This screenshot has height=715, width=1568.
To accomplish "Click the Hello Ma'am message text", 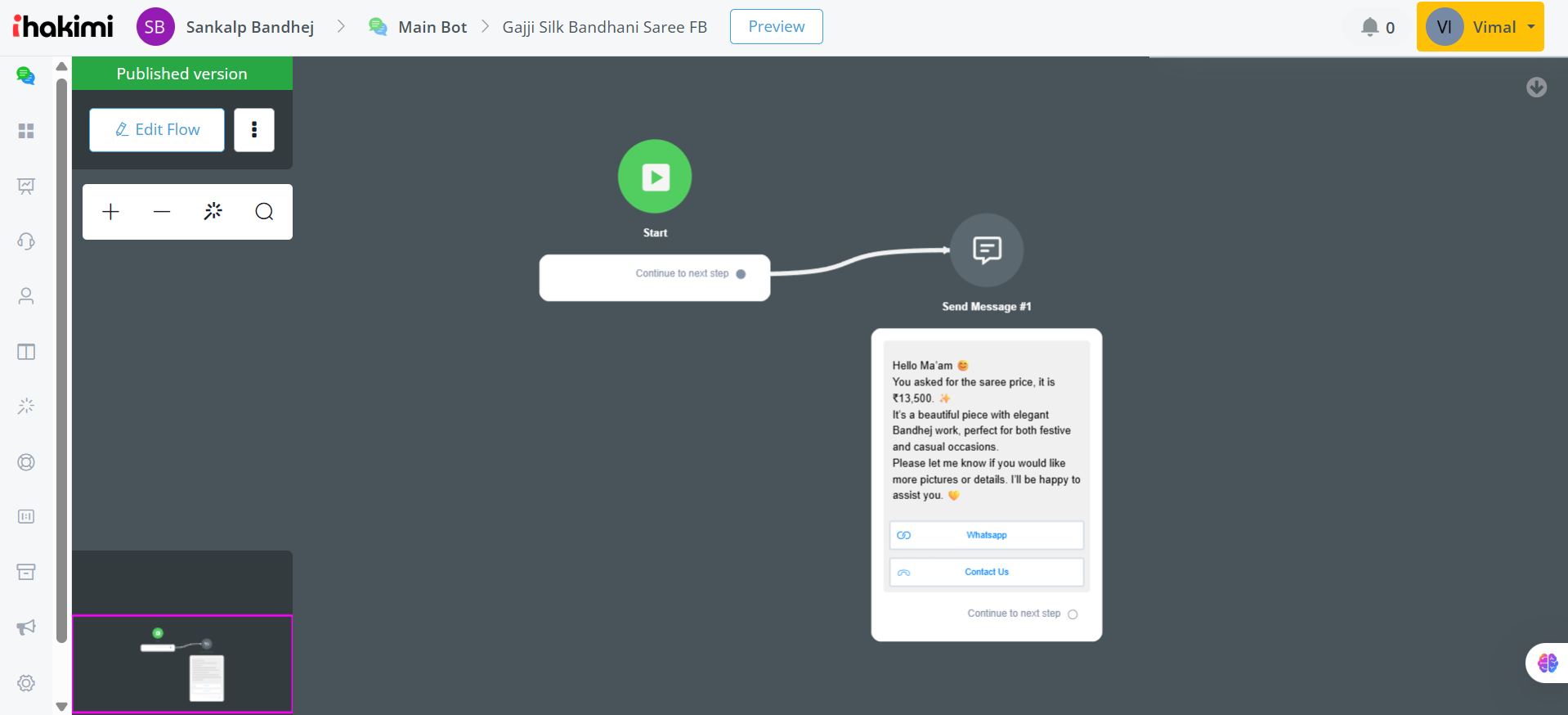I will tap(987, 430).
